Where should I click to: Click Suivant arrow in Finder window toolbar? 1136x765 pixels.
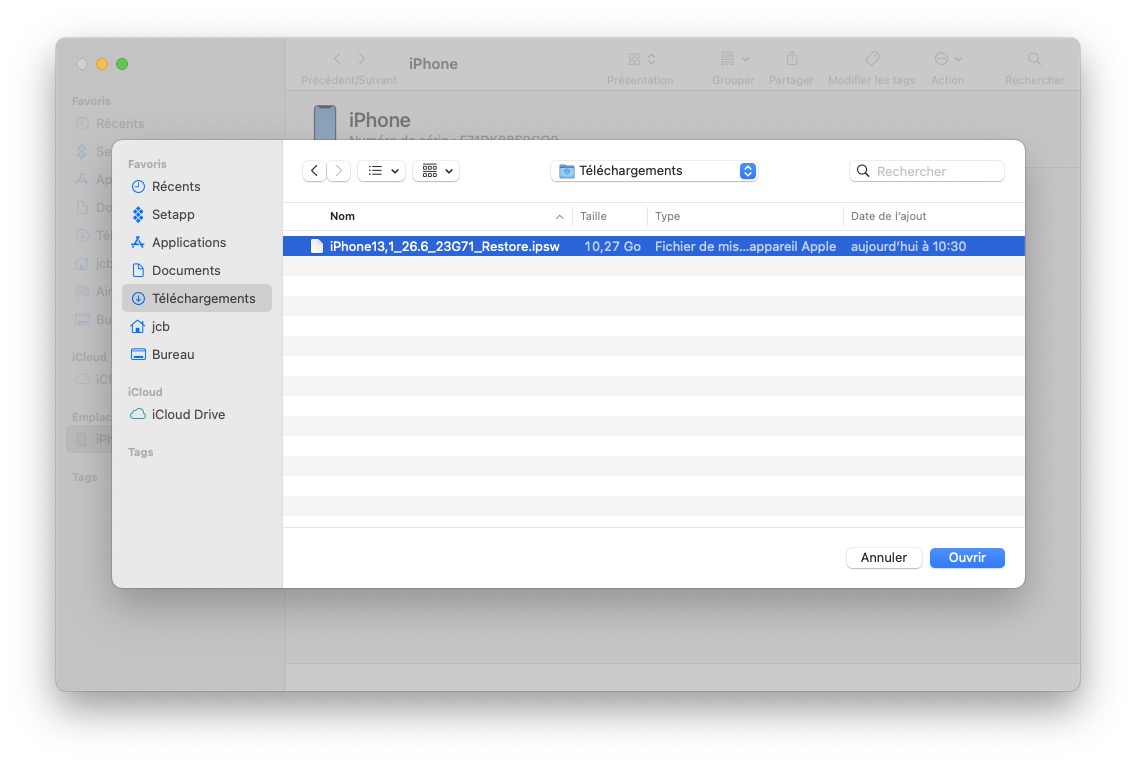(362, 58)
